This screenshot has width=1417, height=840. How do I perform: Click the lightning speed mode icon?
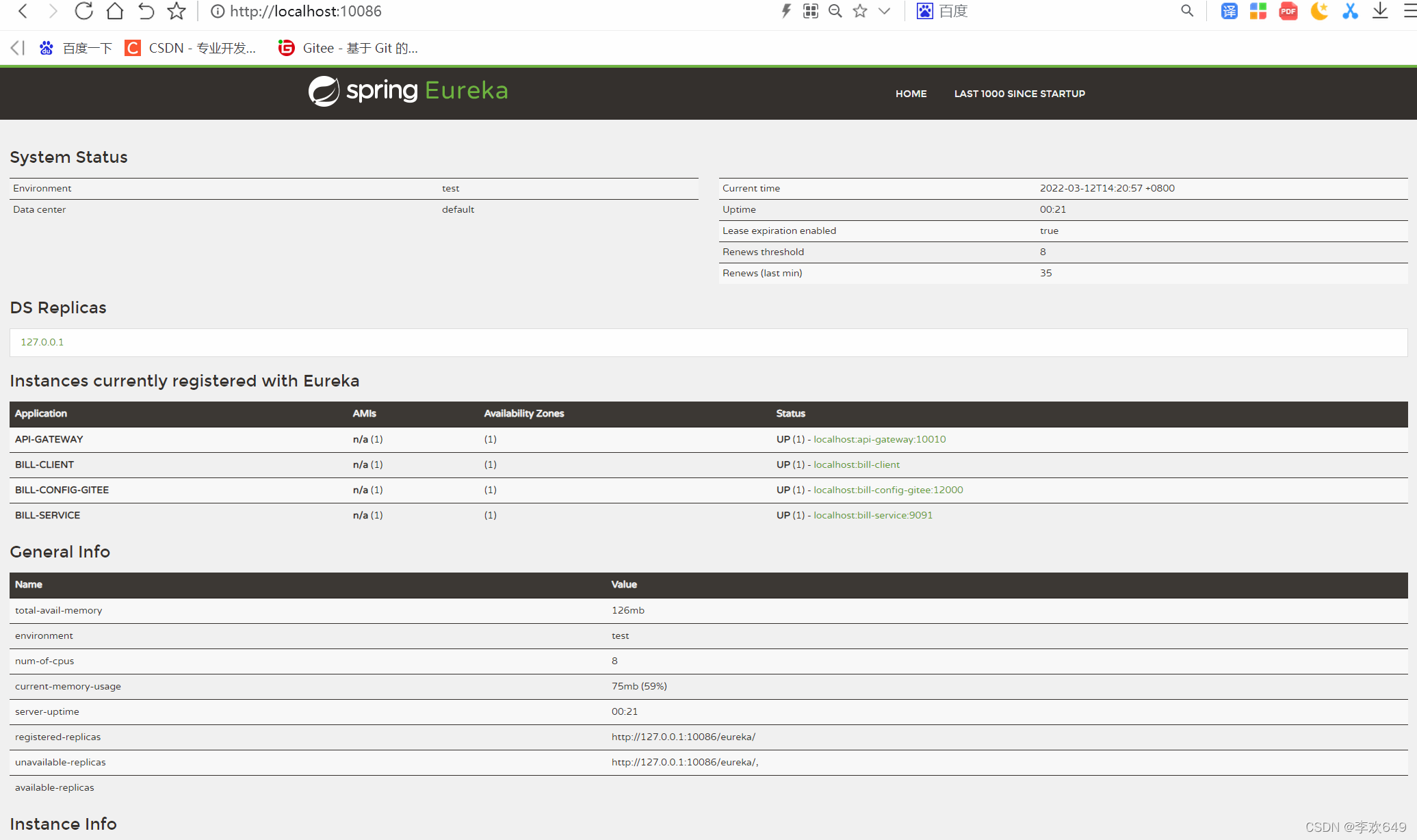[x=786, y=11]
